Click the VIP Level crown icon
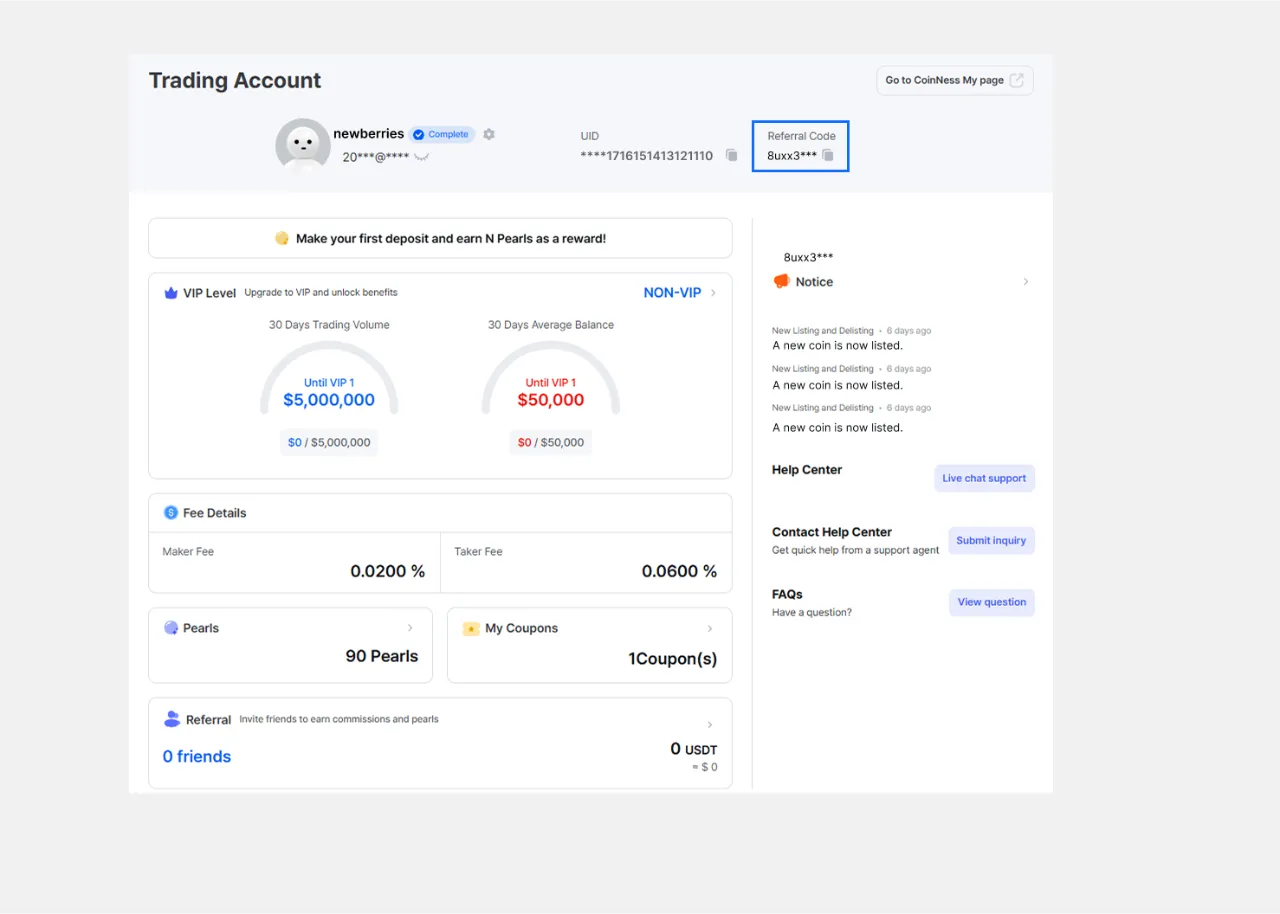The height and width of the screenshot is (914, 1280). (171, 293)
